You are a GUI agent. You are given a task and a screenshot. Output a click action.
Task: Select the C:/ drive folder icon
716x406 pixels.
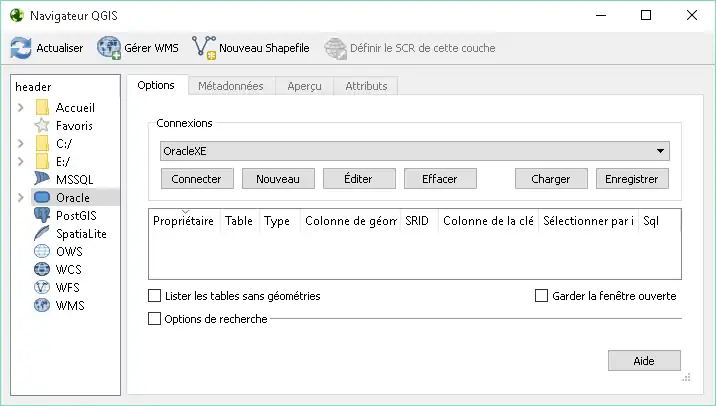point(42,143)
